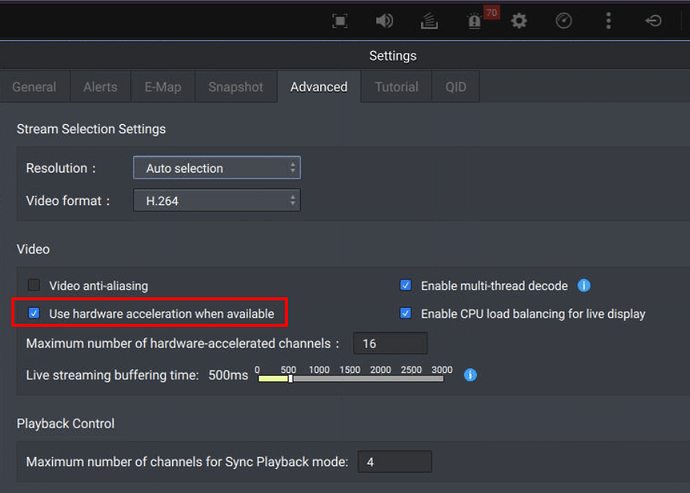Viewport: 690px width, 493px height.
Task: Click the live streaming buffering time slider
Action: coord(350,379)
